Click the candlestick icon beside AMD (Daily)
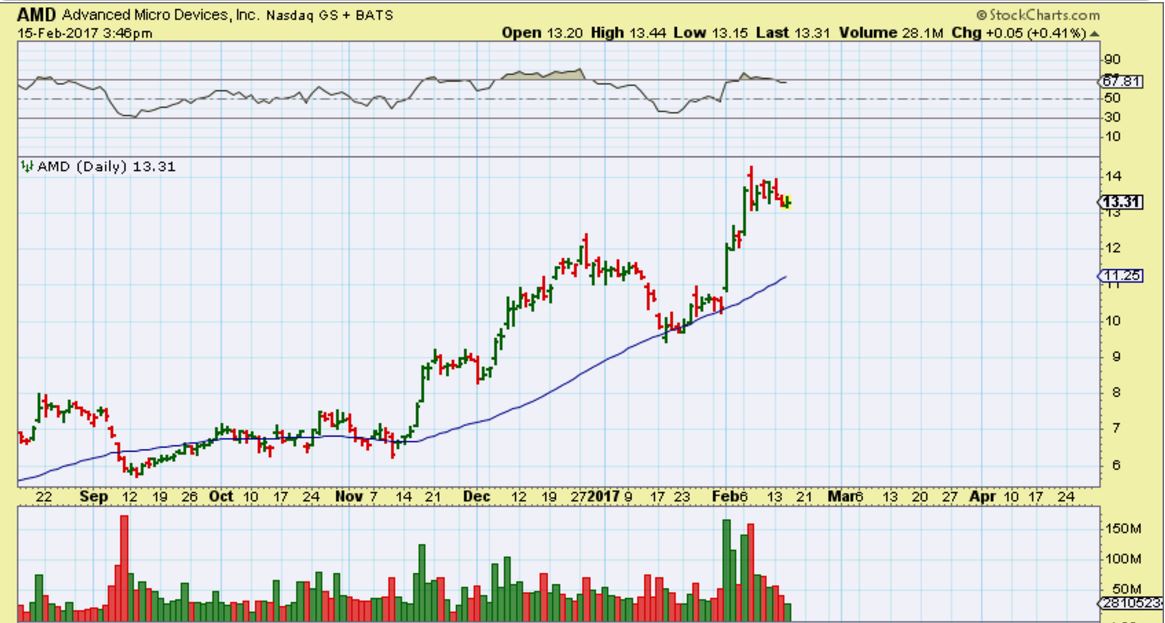Screen dimensions: 1165x623 click(28, 166)
